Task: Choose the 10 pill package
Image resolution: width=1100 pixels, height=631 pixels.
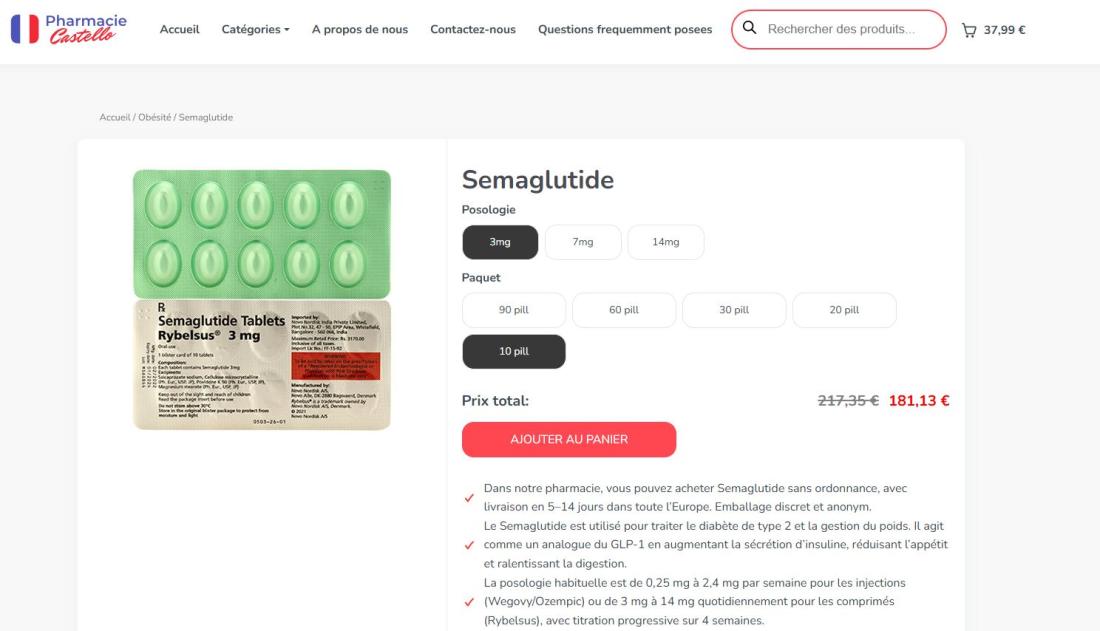Action: [514, 352]
